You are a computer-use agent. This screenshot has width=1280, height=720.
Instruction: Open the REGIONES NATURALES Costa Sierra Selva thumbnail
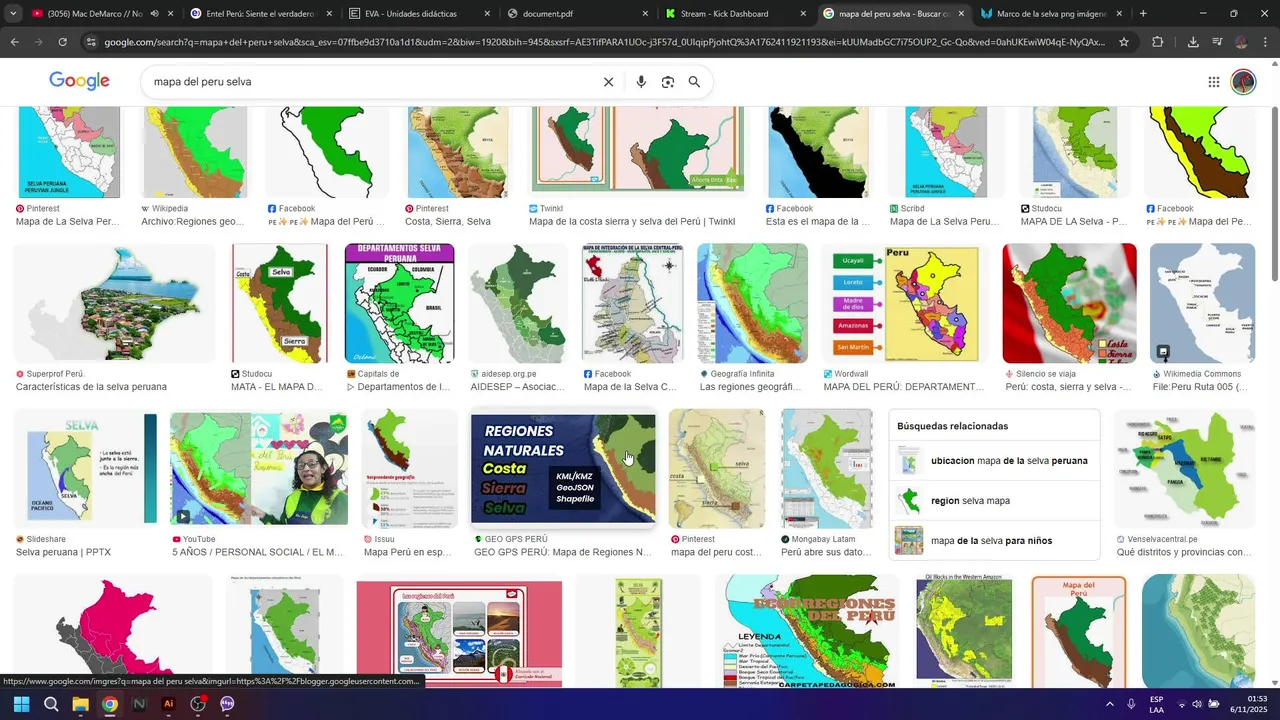click(563, 469)
